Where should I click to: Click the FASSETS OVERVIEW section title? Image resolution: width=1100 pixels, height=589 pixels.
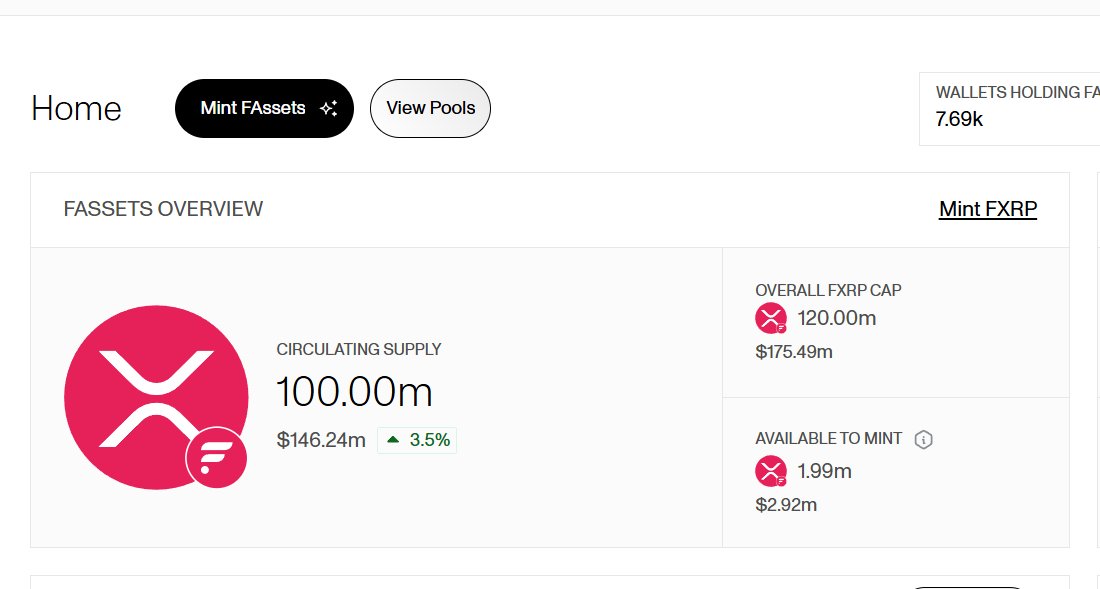tap(163, 209)
